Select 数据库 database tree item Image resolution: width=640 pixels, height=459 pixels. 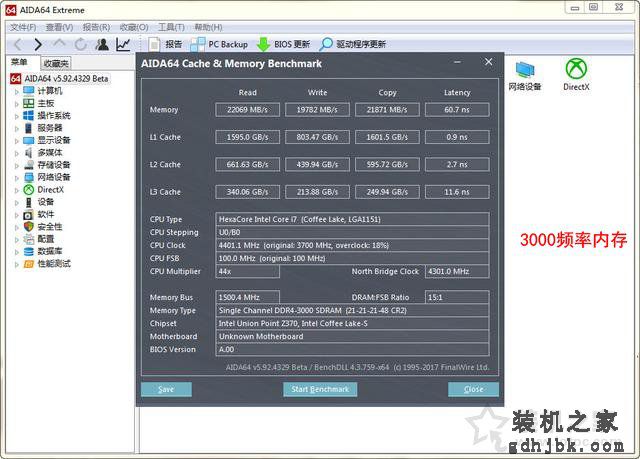point(43,251)
